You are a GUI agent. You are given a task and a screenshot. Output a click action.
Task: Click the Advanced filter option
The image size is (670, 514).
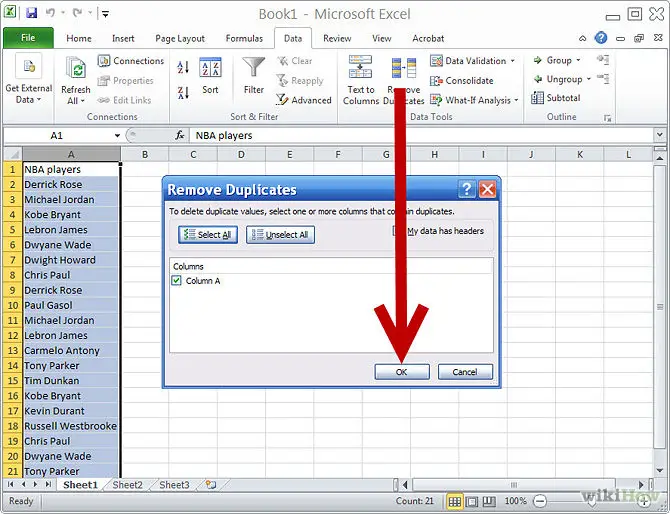[304, 100]
